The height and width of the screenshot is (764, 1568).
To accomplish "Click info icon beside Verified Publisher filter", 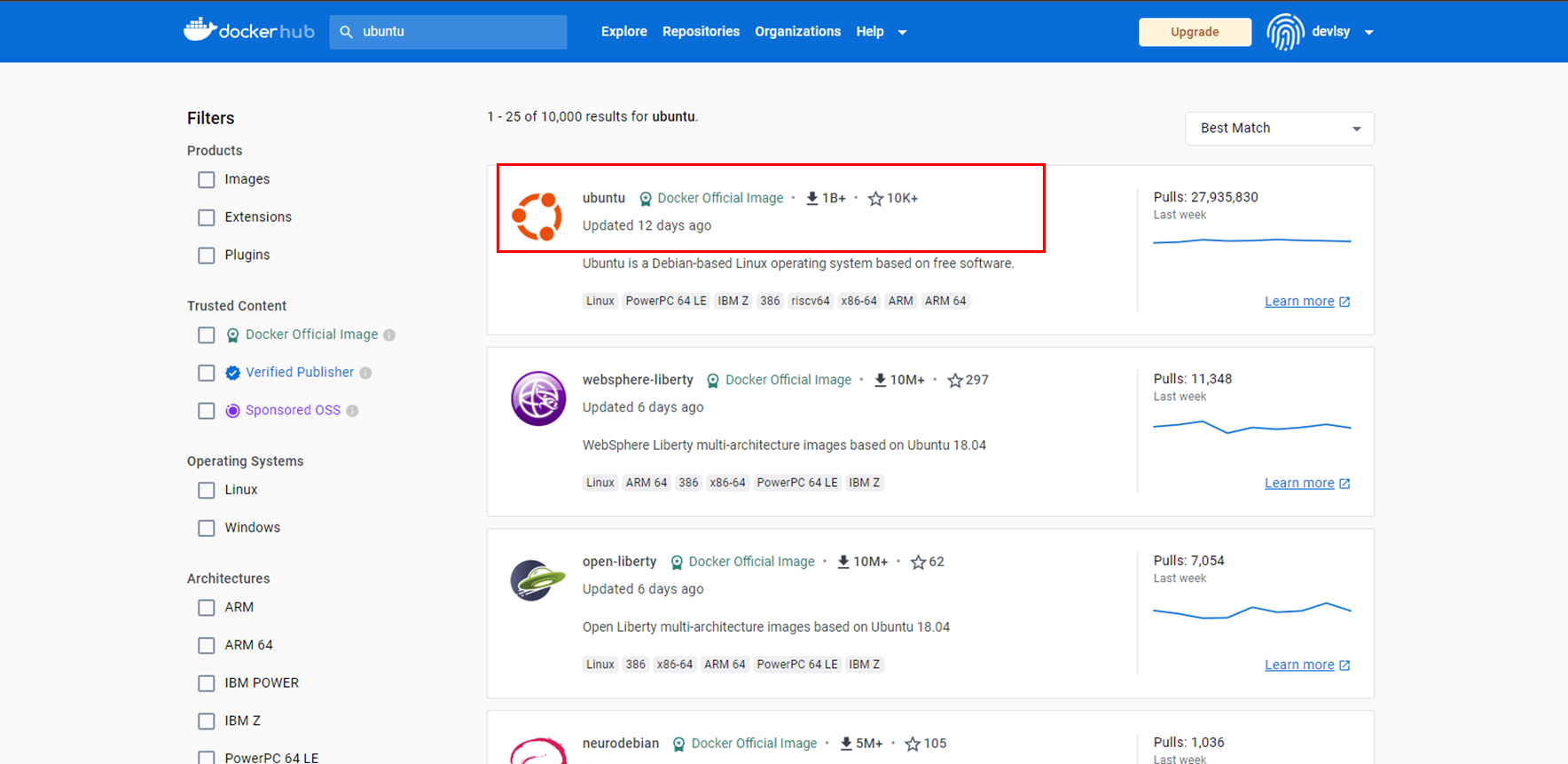I will click(x=365, y=373).
